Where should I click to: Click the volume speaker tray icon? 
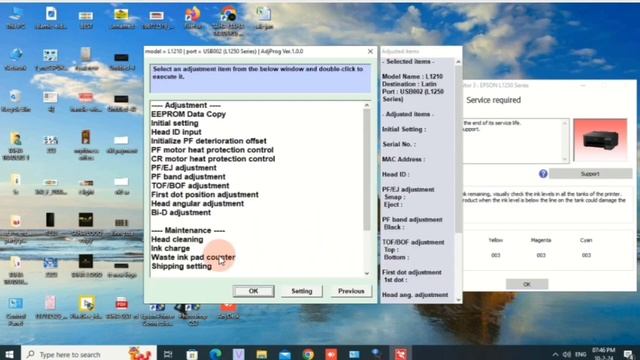(567, 354)
